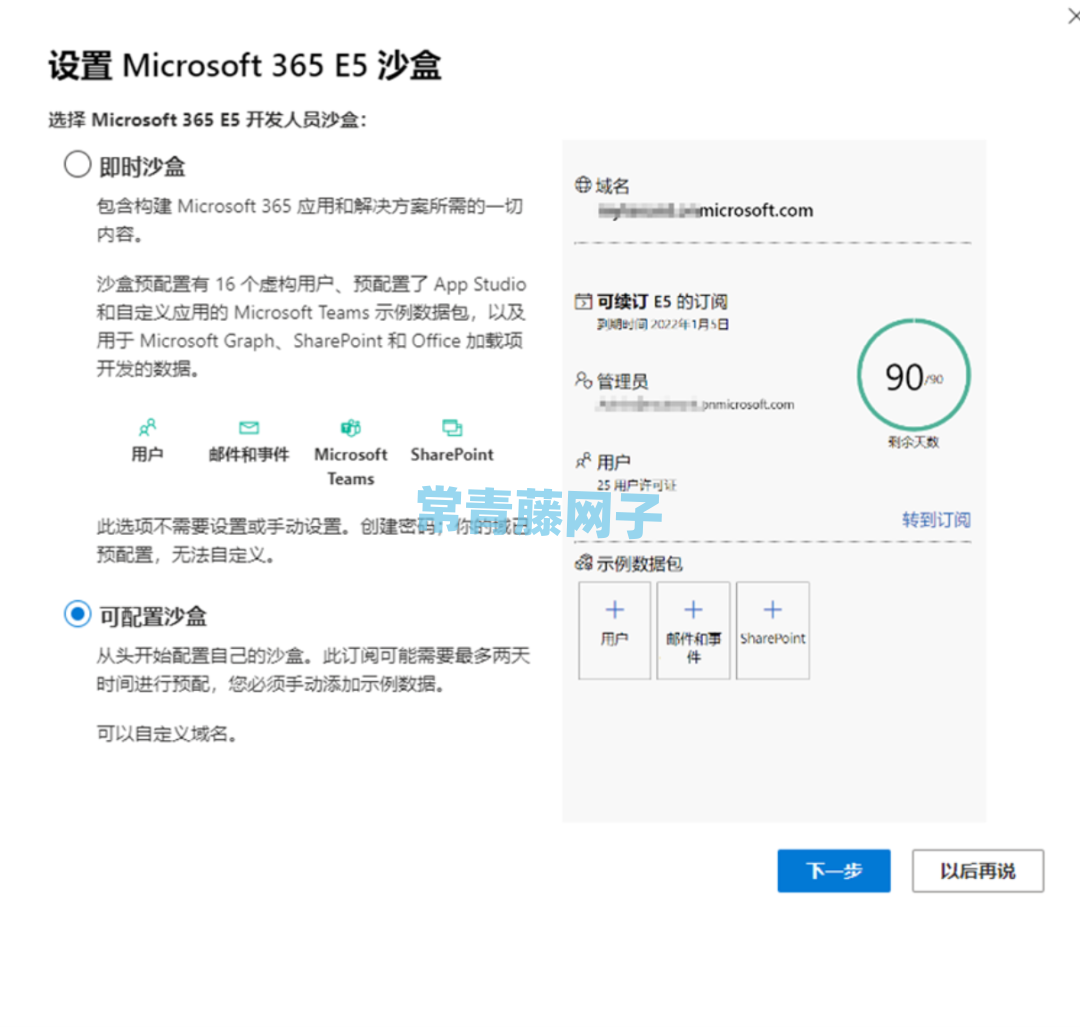1080x1027 pixels.
Task: Add the SharePoint sample data pack tile
Action: tap(772, 630)
